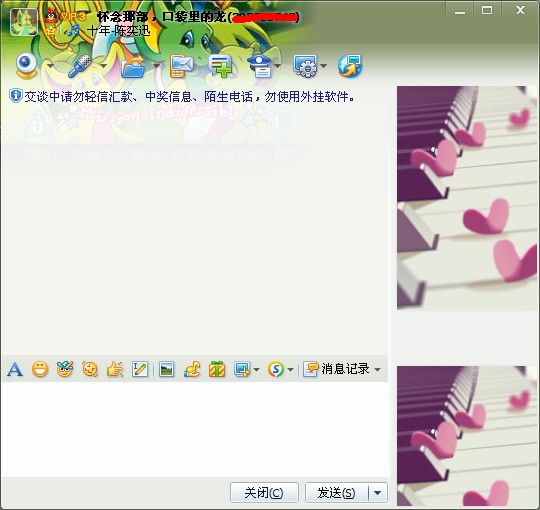
Task: Click the upper piano hearts QQ show image
Action: [467, 198]
